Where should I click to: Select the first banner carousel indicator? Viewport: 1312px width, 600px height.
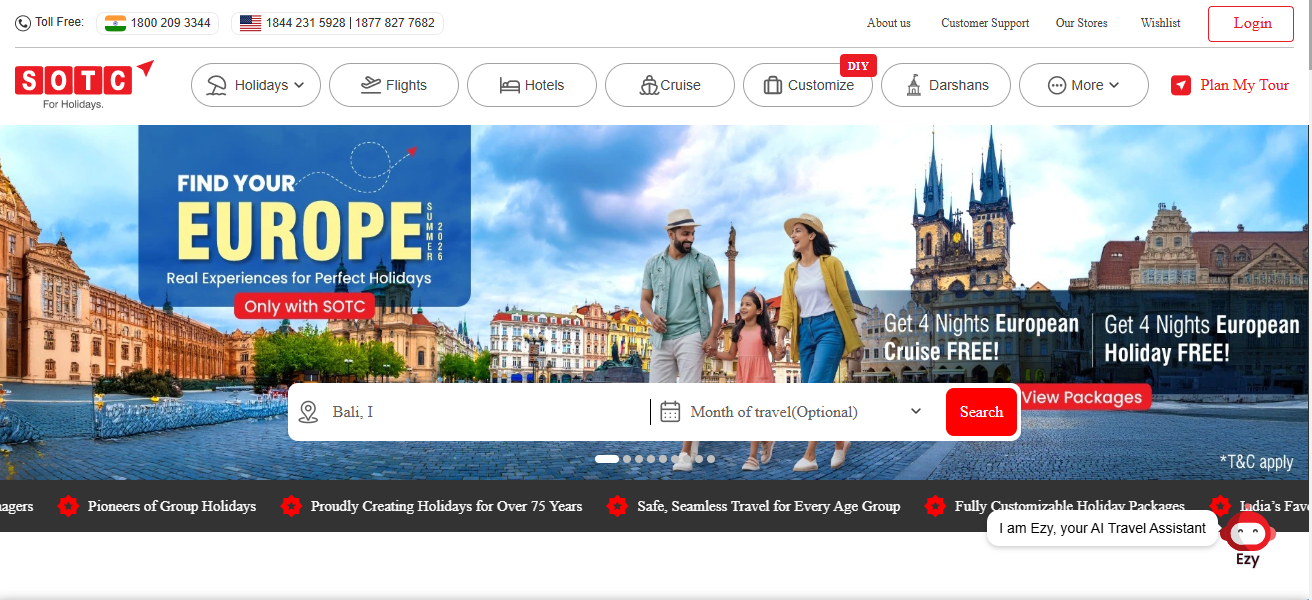[606, 459]
